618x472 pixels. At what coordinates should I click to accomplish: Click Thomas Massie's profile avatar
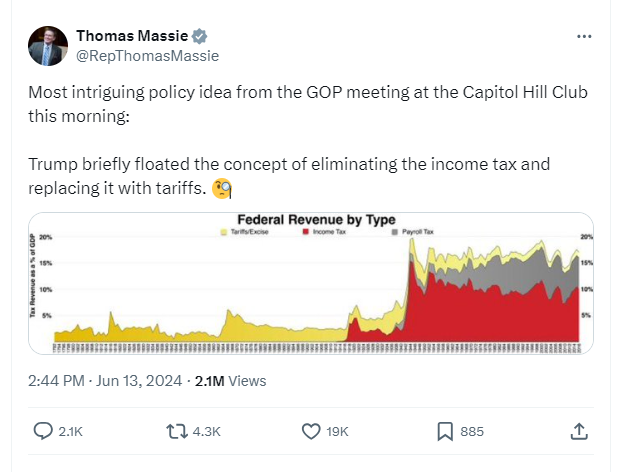[x=48, y=46]
